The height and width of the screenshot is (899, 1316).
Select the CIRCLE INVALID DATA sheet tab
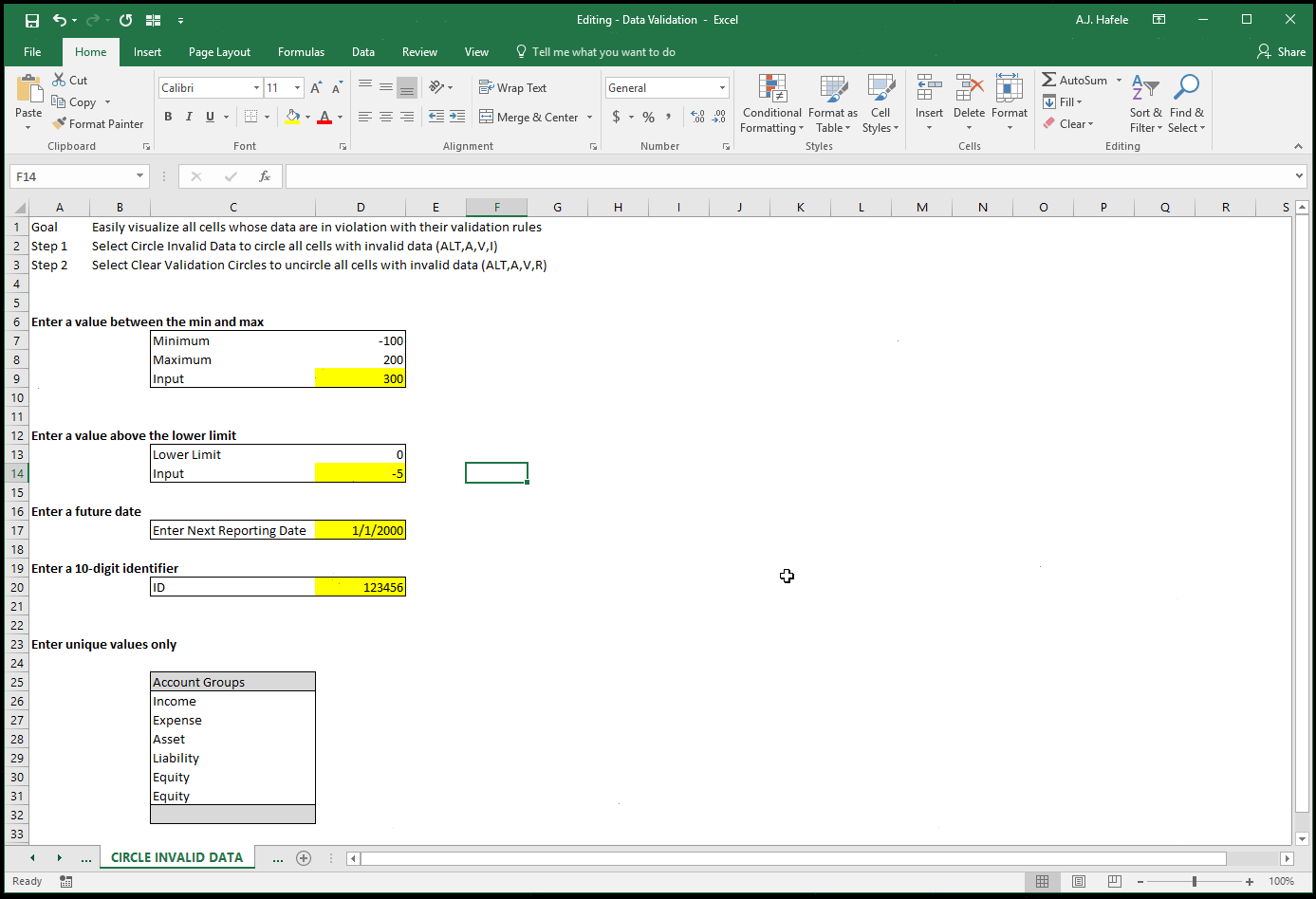click(176, 857)
